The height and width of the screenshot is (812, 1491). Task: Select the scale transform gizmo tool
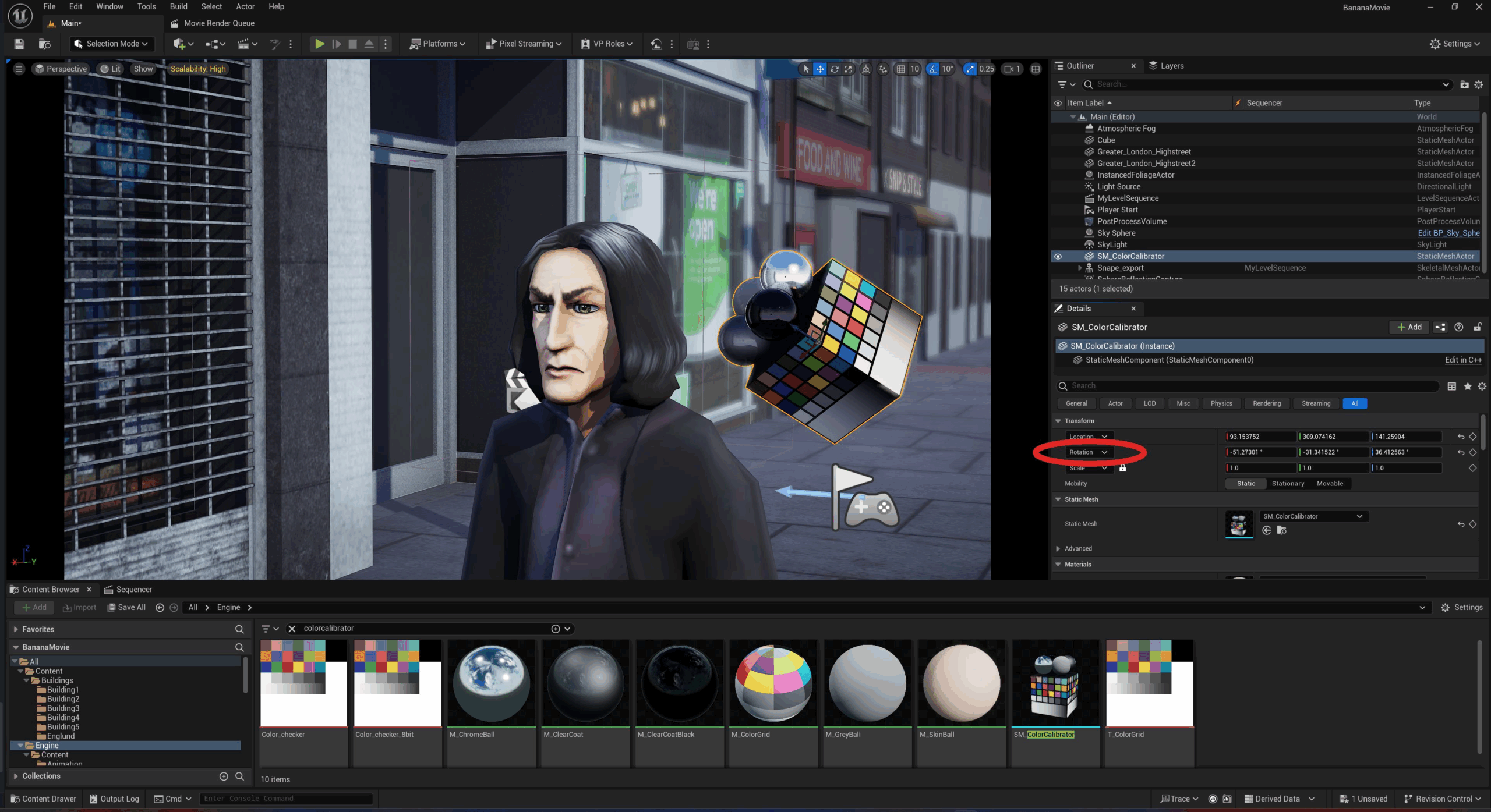click(848, 69)
